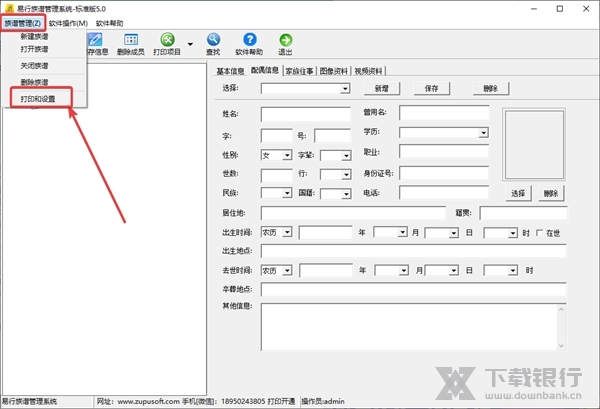This screenshot has height=409, width=600.
Task: Click the birth year input field
Action: [326, 232]
